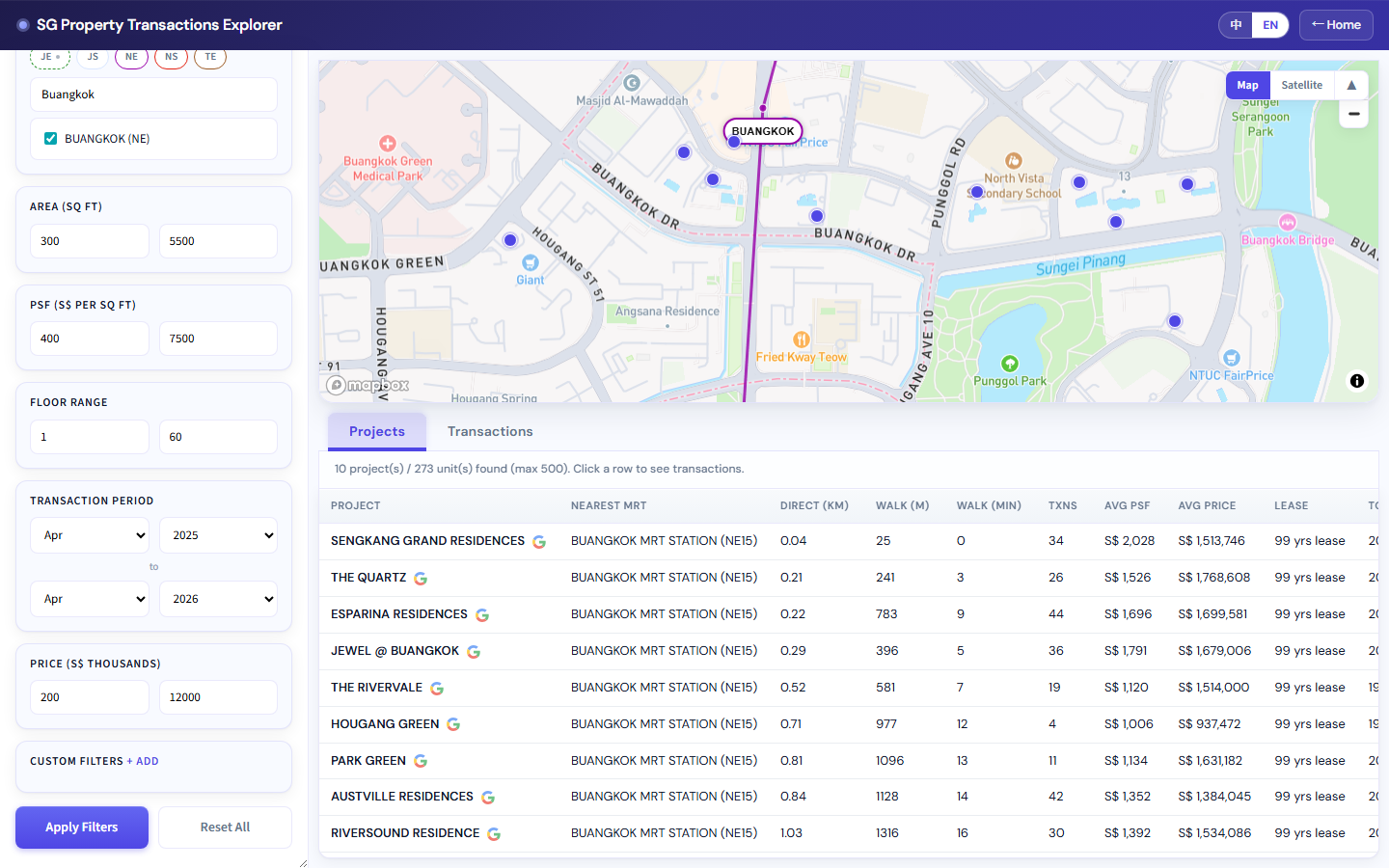Select the BUANGKOK station marker on map
The width and height of the screenshot is (1389, 868).
point(763,131)
